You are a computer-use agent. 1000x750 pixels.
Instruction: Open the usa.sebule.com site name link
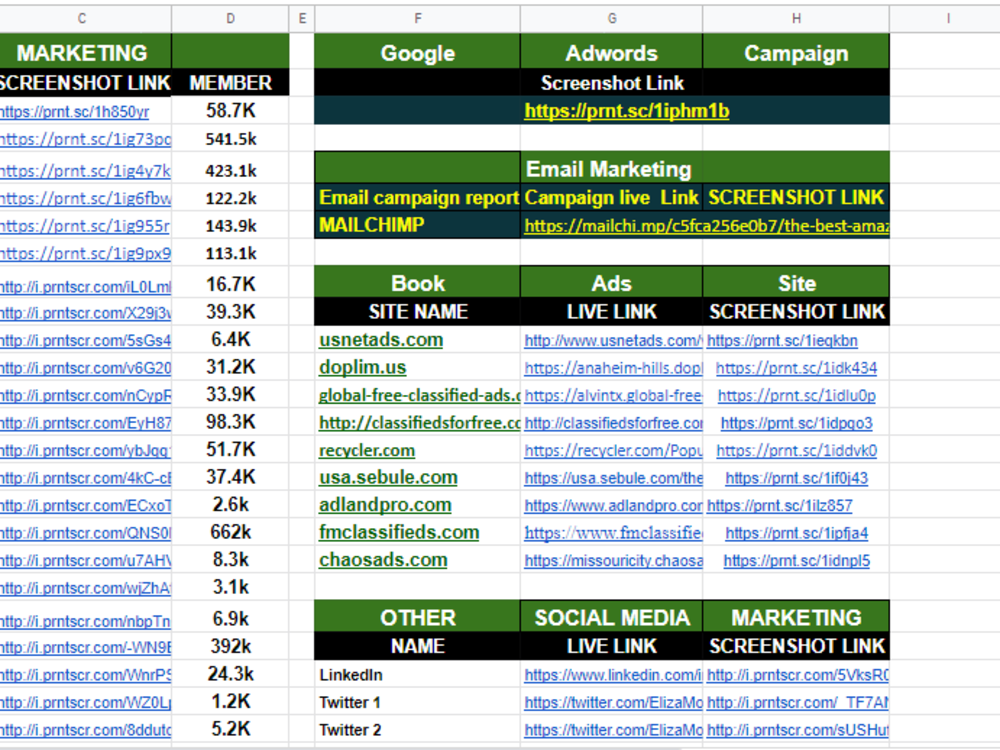388,478
